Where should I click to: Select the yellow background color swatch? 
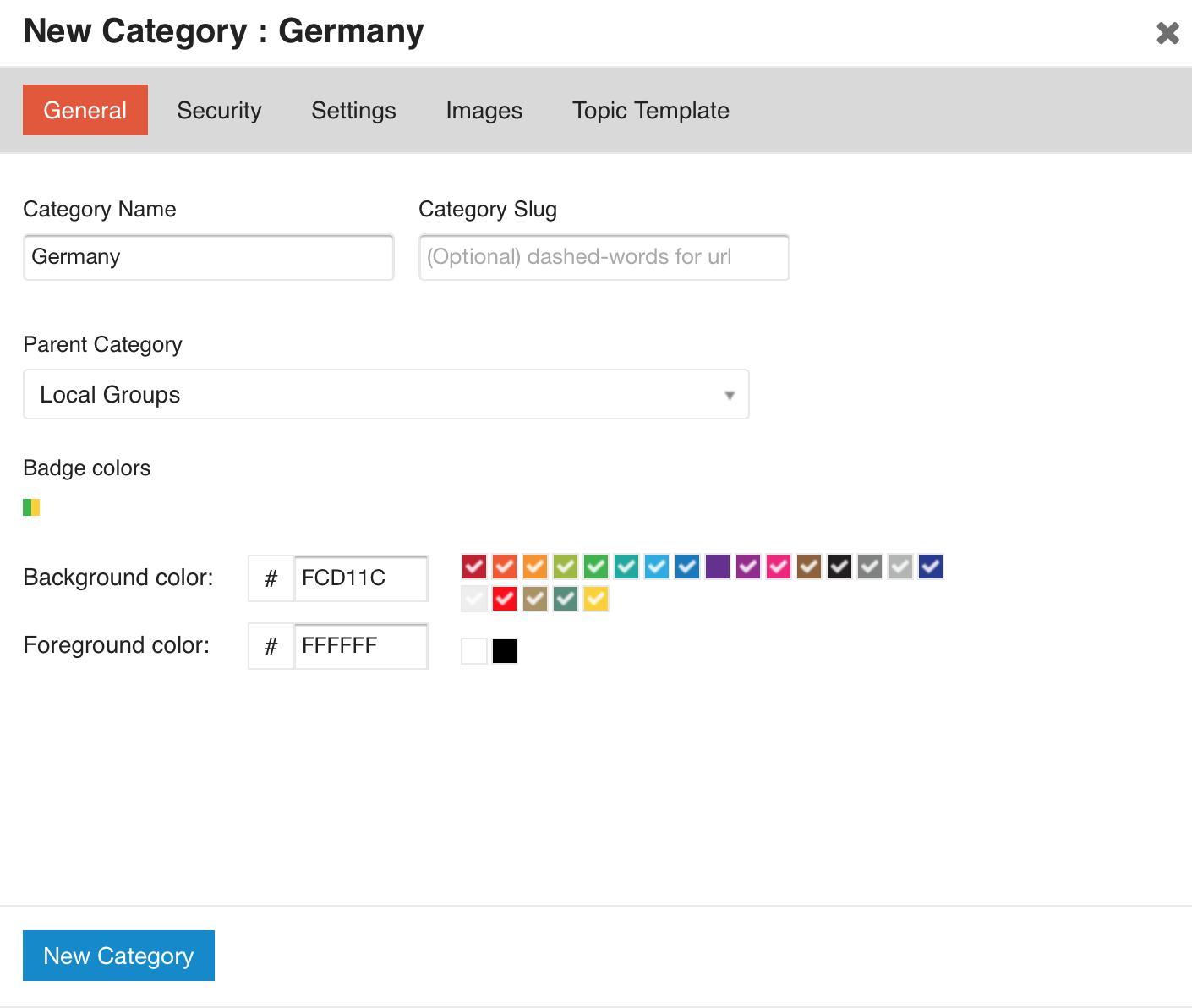click(x=596, y=599)
